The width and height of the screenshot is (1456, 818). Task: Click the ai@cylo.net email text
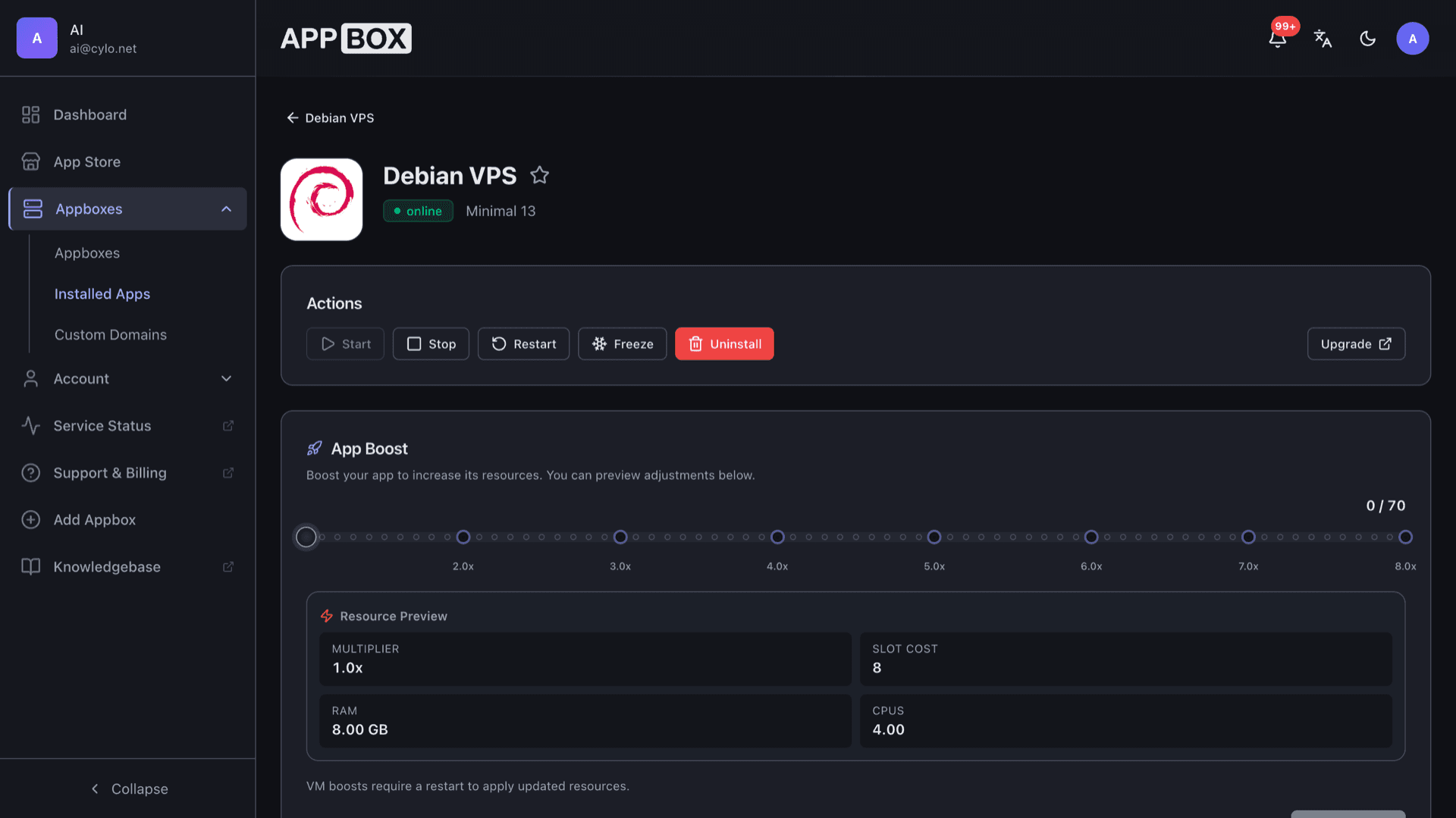pos(103,49)
